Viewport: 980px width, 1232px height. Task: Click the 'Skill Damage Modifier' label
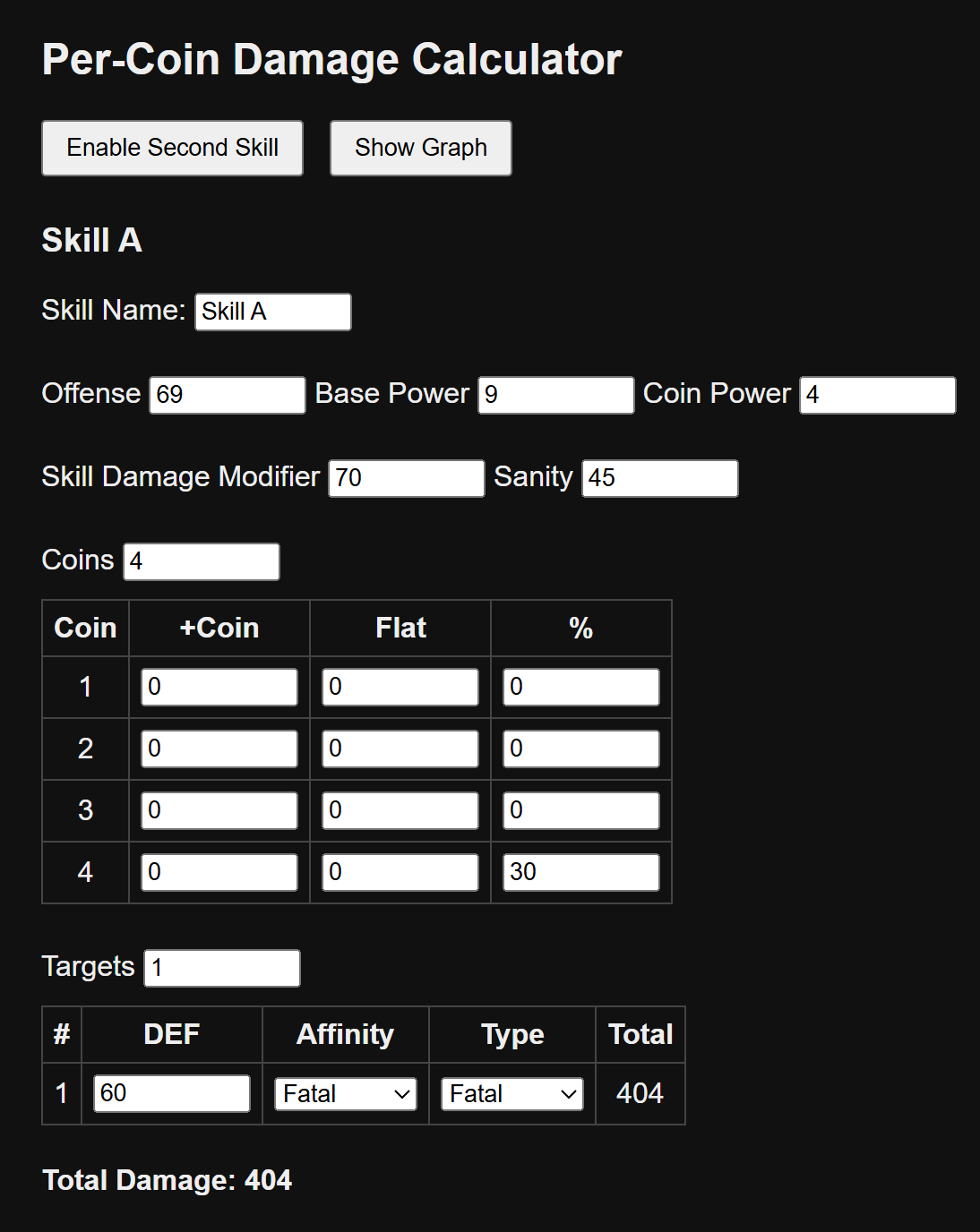(181, 476)
